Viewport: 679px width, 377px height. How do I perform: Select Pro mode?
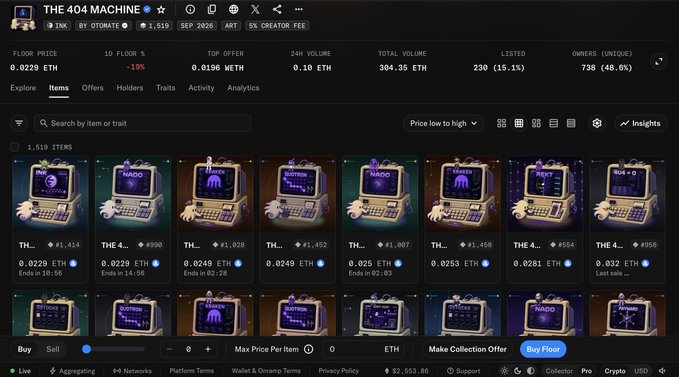(586, 371)
